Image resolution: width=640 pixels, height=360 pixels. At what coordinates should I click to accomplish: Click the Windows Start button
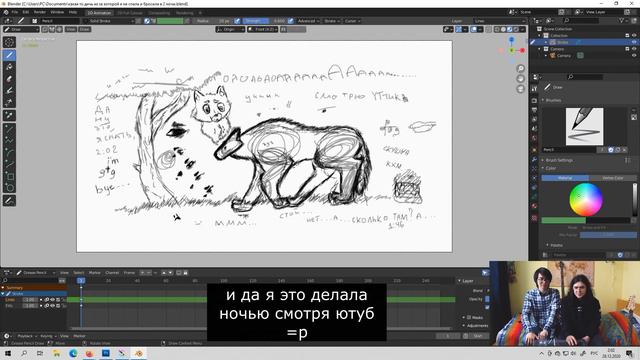point(8,353)
